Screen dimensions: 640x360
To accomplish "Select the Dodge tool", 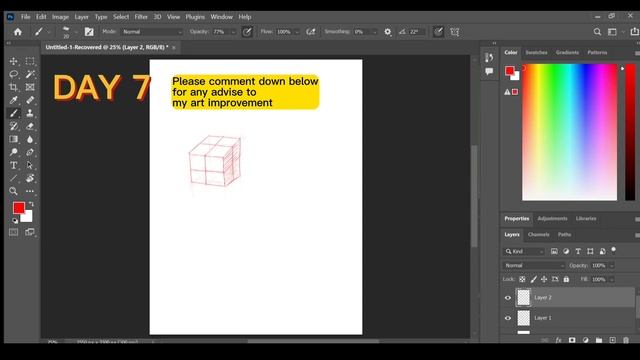I will (13, 152).
